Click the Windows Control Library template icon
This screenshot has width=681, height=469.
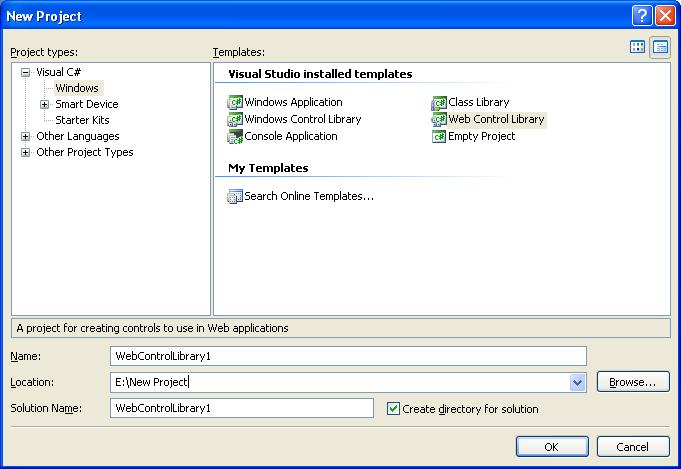235,119
